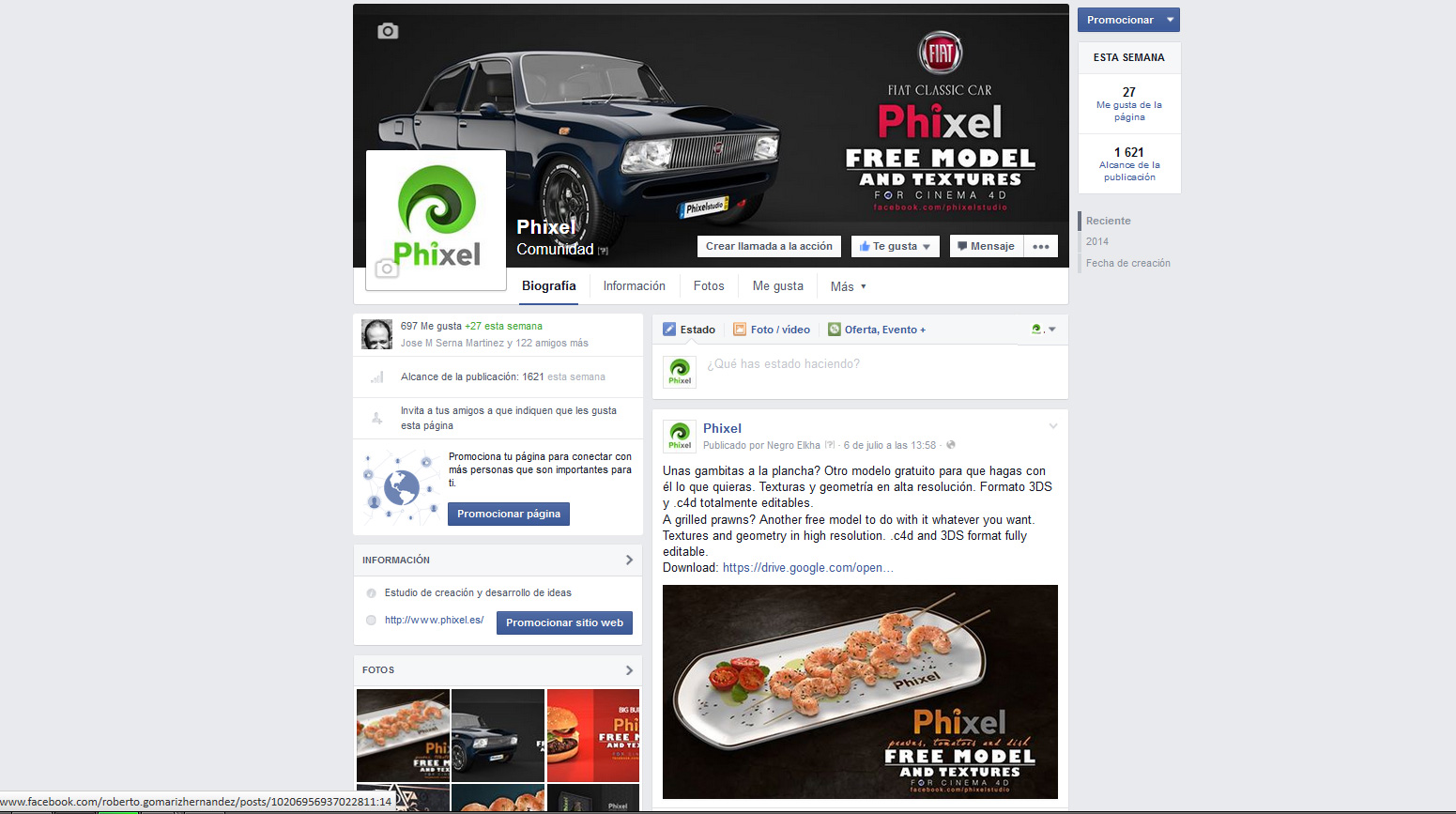Expand the Más tab dropdown
The height and width of the screenshot is (814, 1456).
click(849, 286)
